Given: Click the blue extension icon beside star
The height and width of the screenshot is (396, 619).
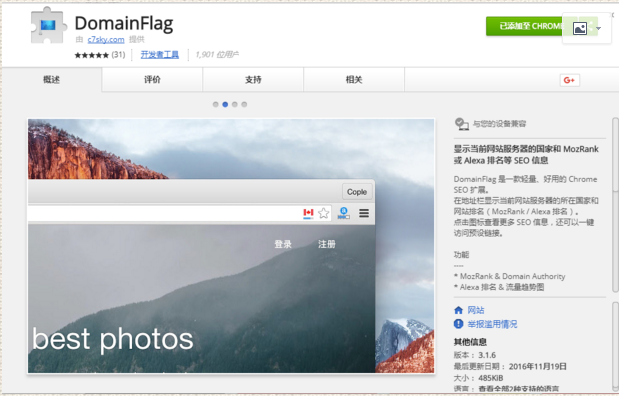Looking at the screenshot, I should pyautogui.click(x=343, y=213).
